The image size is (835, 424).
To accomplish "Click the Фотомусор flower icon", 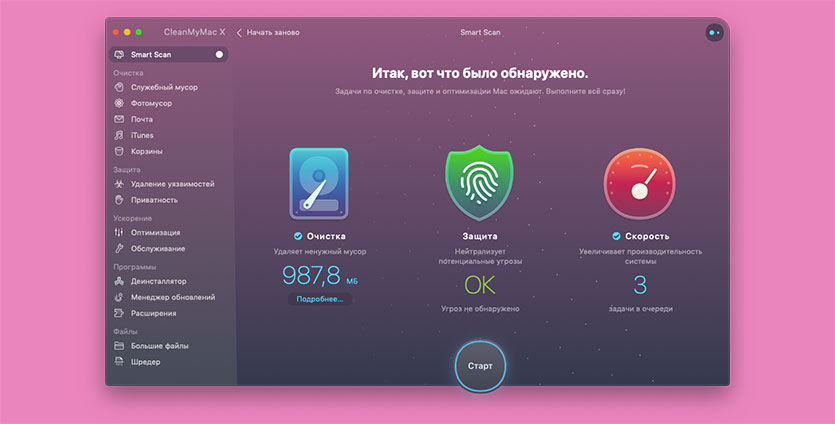I will (119, 103).
